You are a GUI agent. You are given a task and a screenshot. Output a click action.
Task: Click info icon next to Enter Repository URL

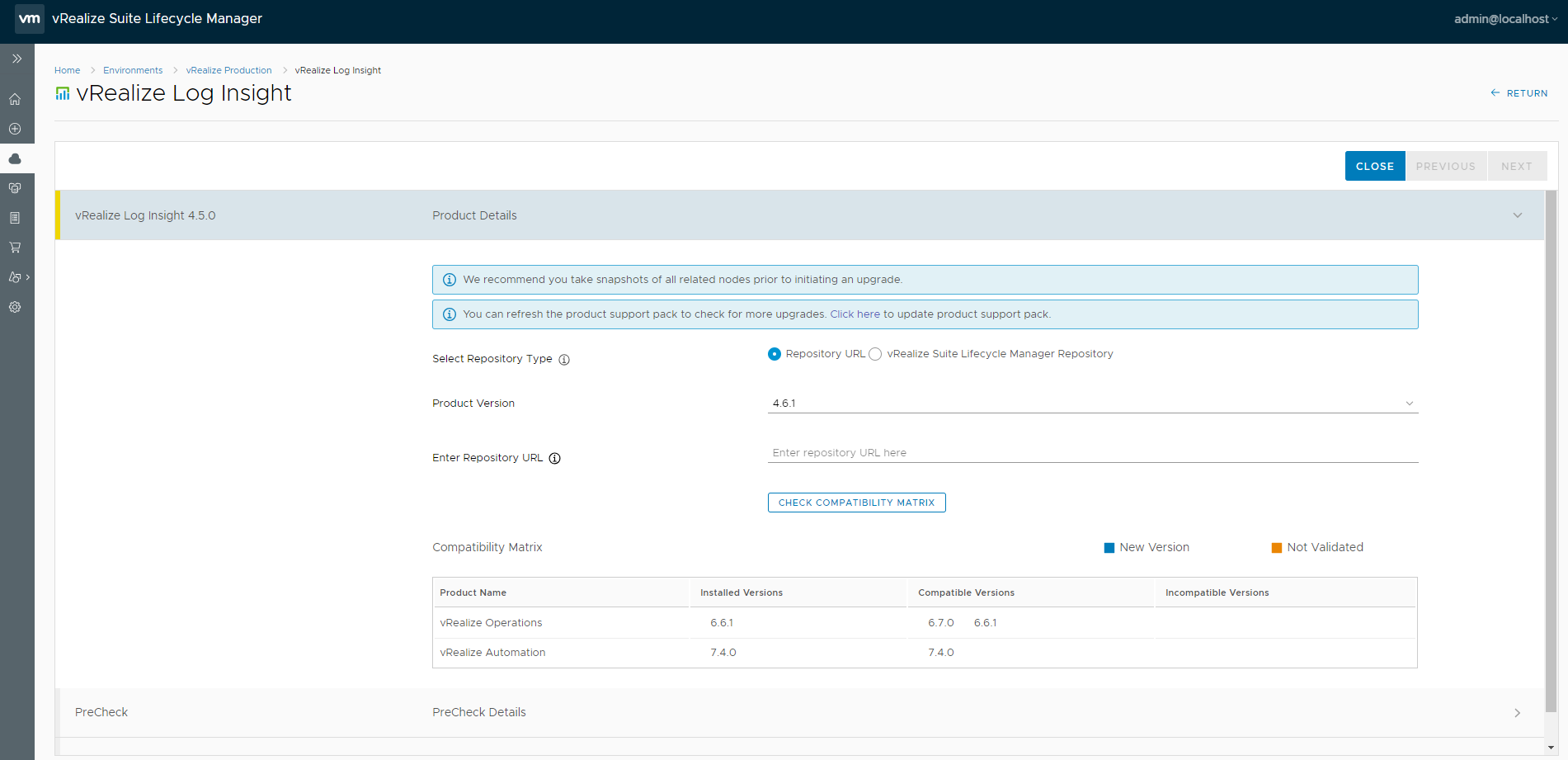pyautogui.click(x=555, y=459)
